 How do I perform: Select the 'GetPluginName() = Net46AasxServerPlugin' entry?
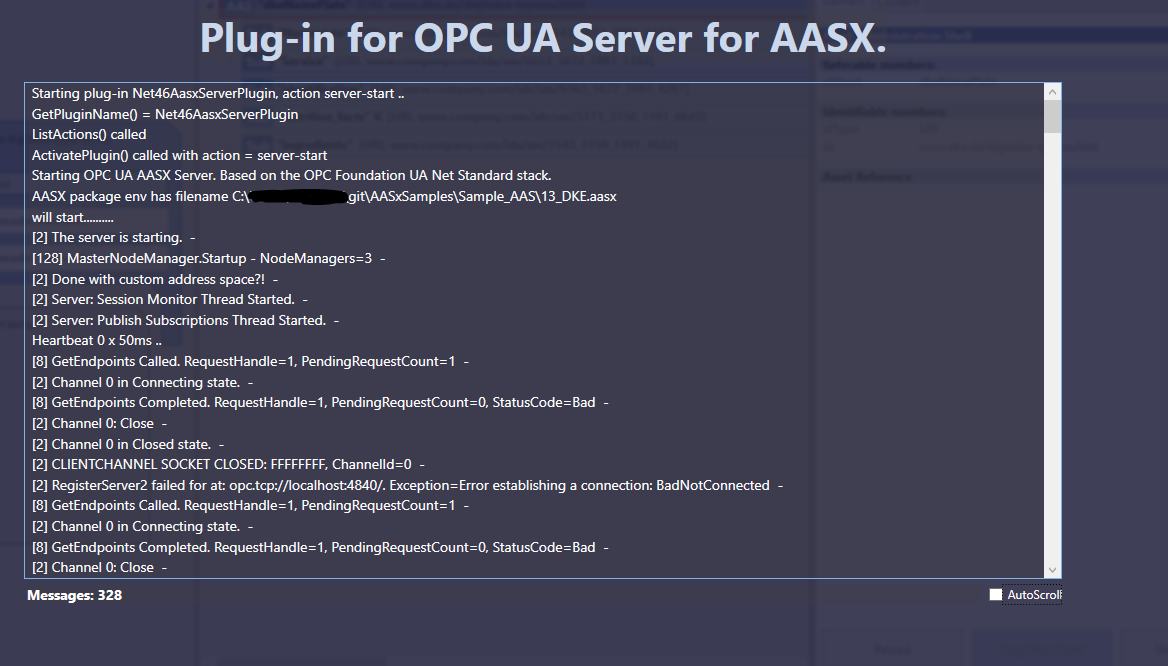pyautogui.click(x=167, y=113)
